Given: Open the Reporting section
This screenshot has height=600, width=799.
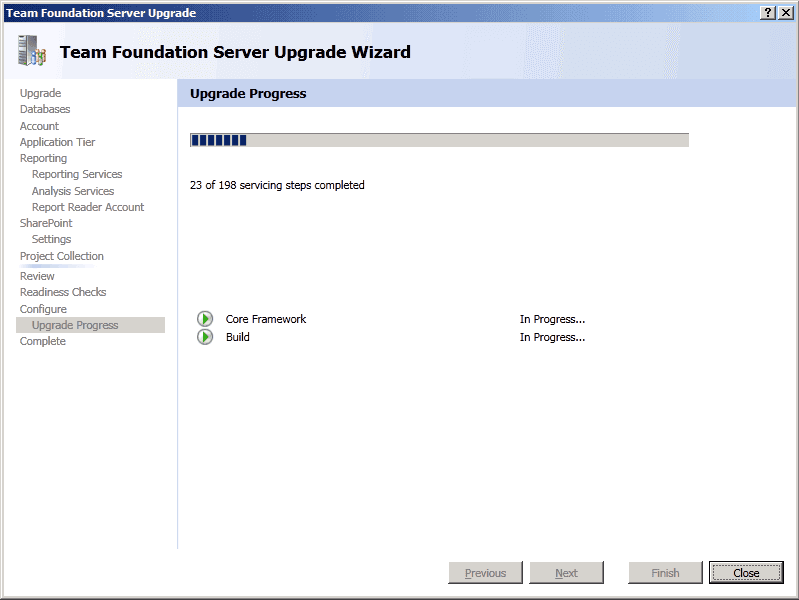Looking at the screenshot, I should [x=43, y=158].
